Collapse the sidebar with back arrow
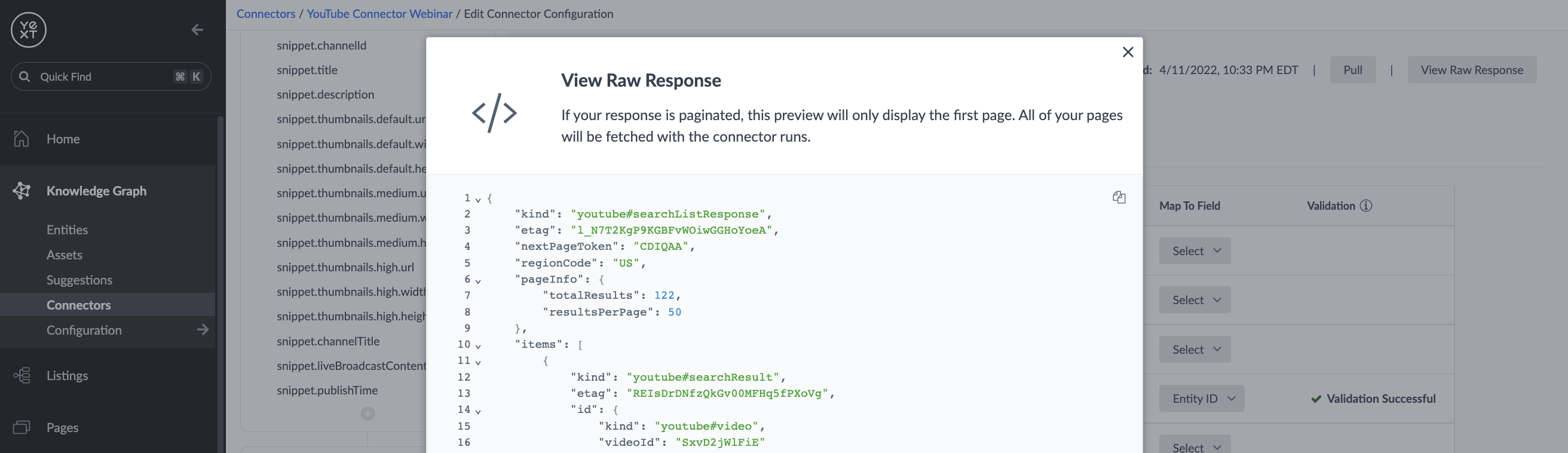The width and height of the screenshot is (1568, 453). pyautogui.click(x=197, y=30)
